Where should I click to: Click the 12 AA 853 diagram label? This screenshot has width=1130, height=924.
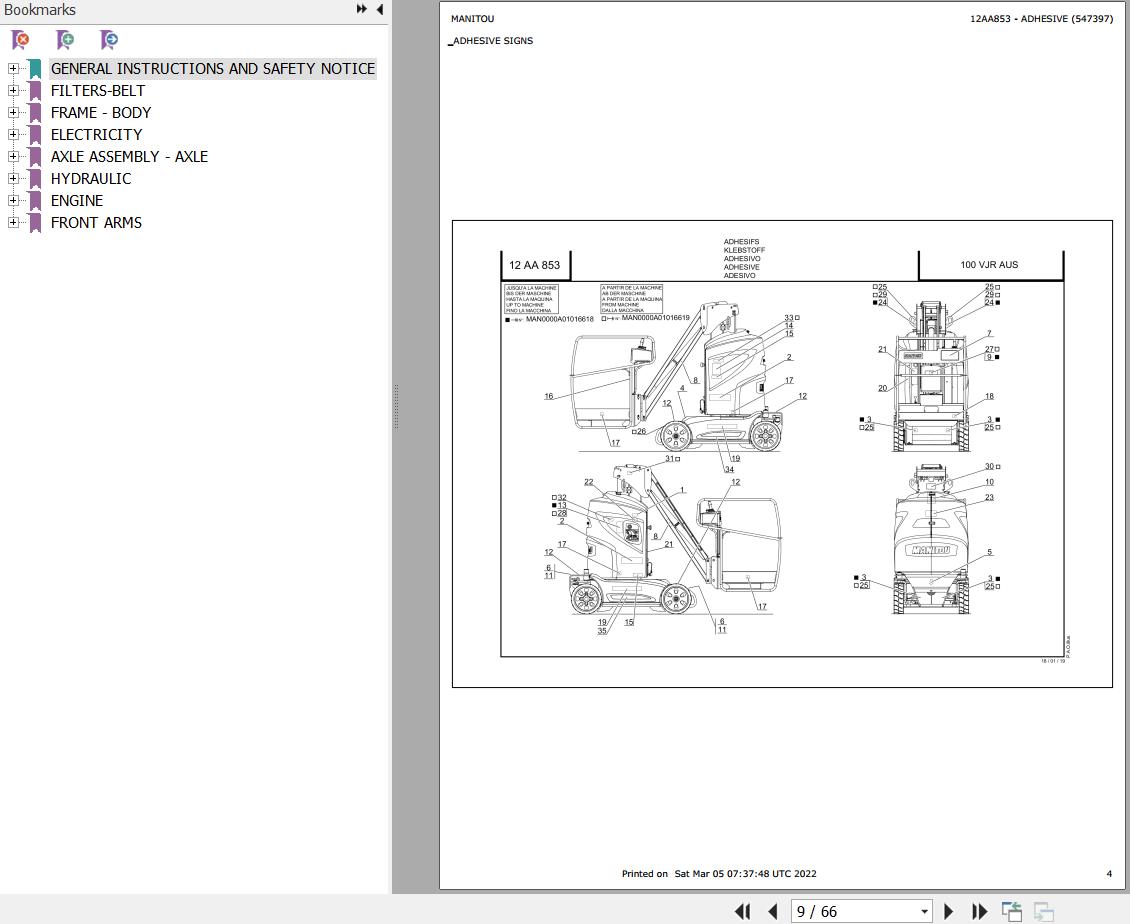point(534,265)
